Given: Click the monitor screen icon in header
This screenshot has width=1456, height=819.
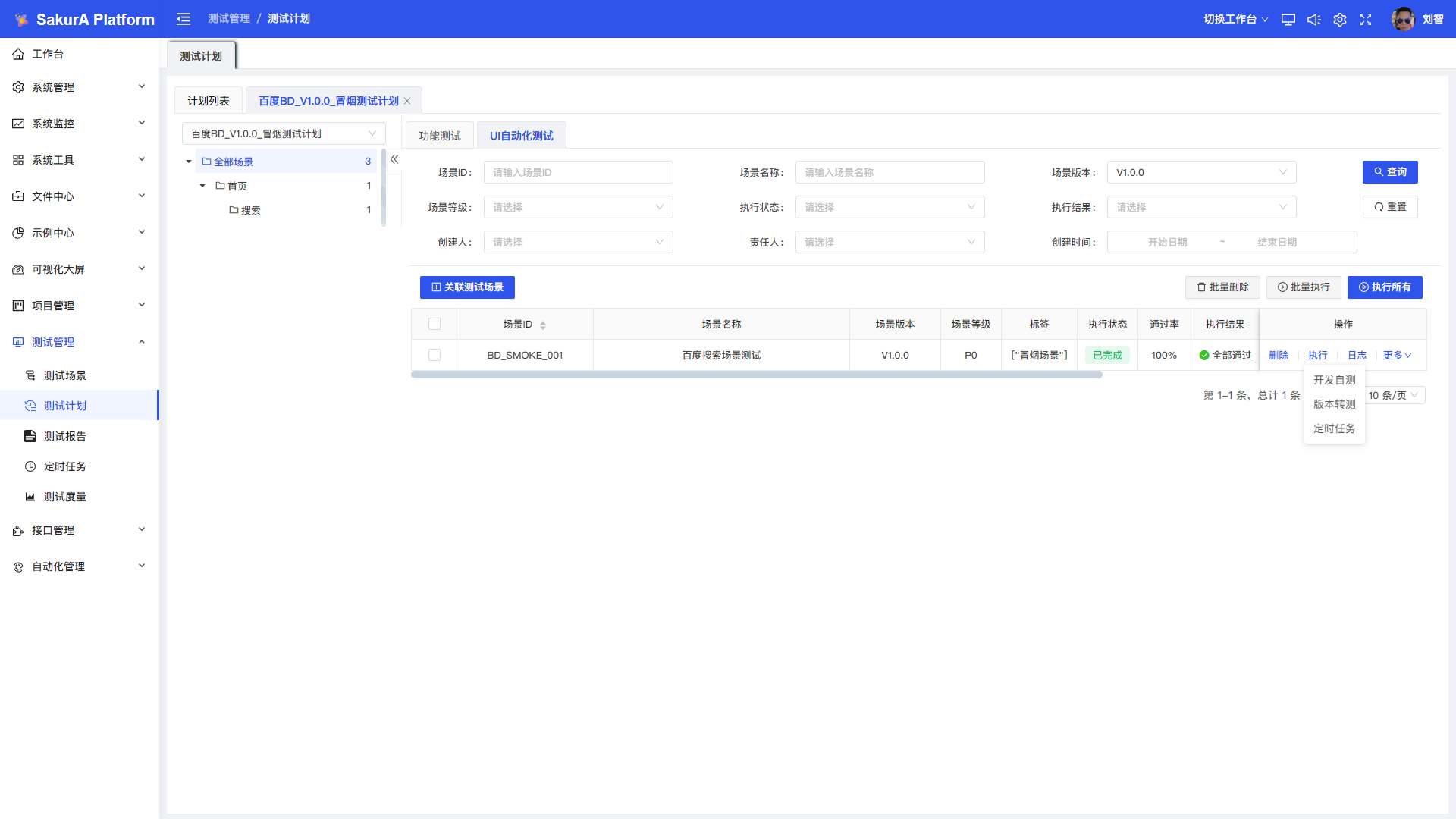Looking at the screenshot, I should [x=1288, y=20].
